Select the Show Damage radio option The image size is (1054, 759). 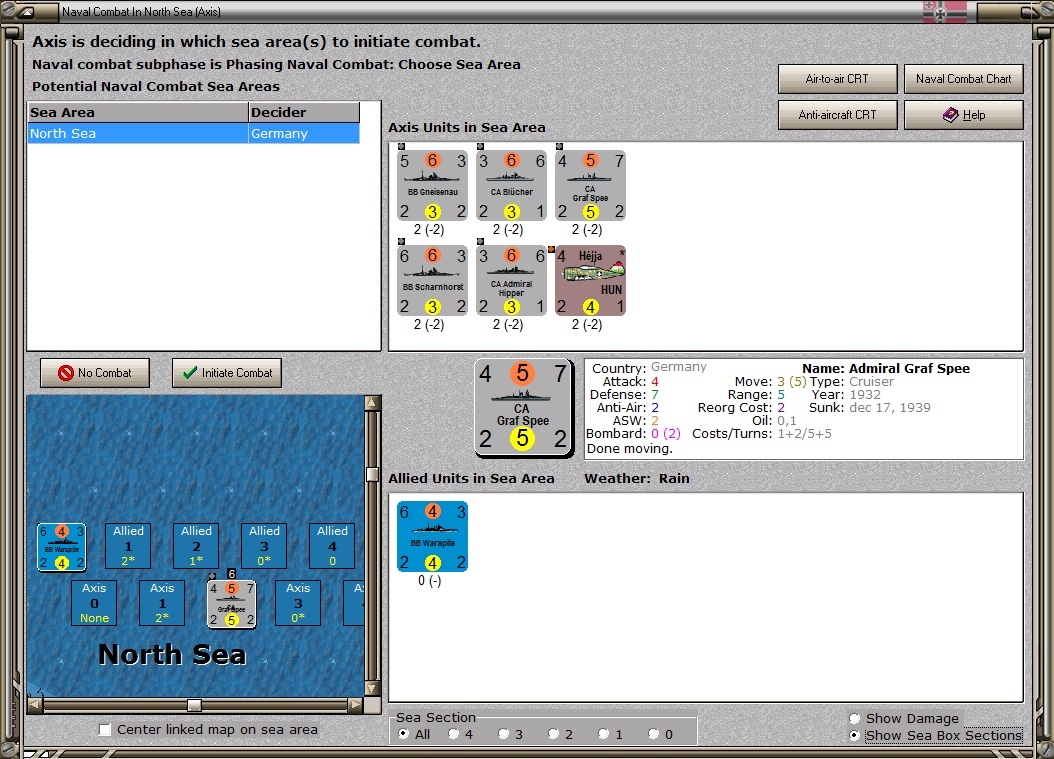coord(855,719)
